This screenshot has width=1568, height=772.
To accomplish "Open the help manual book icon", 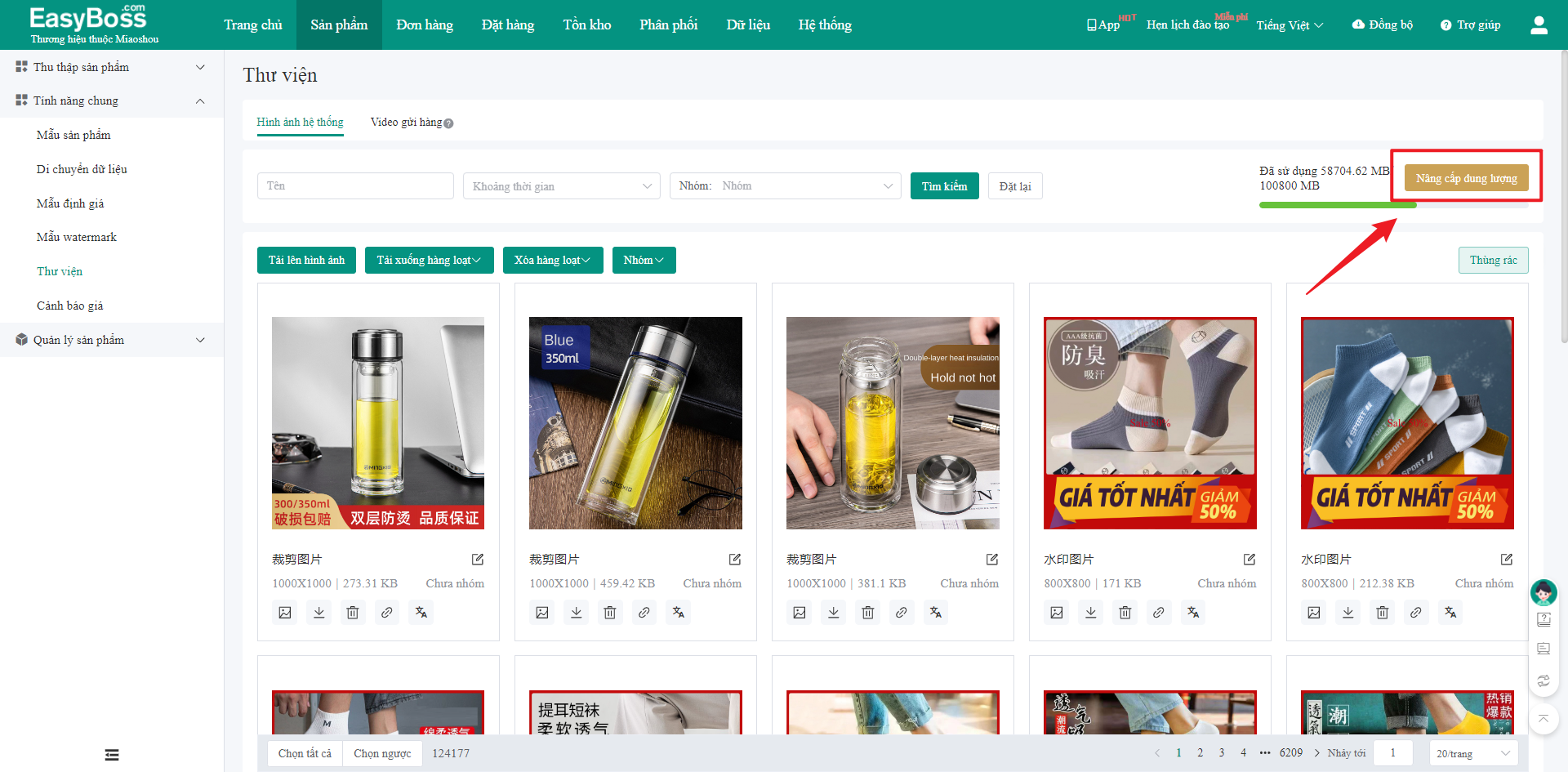I will point(1543,619).
